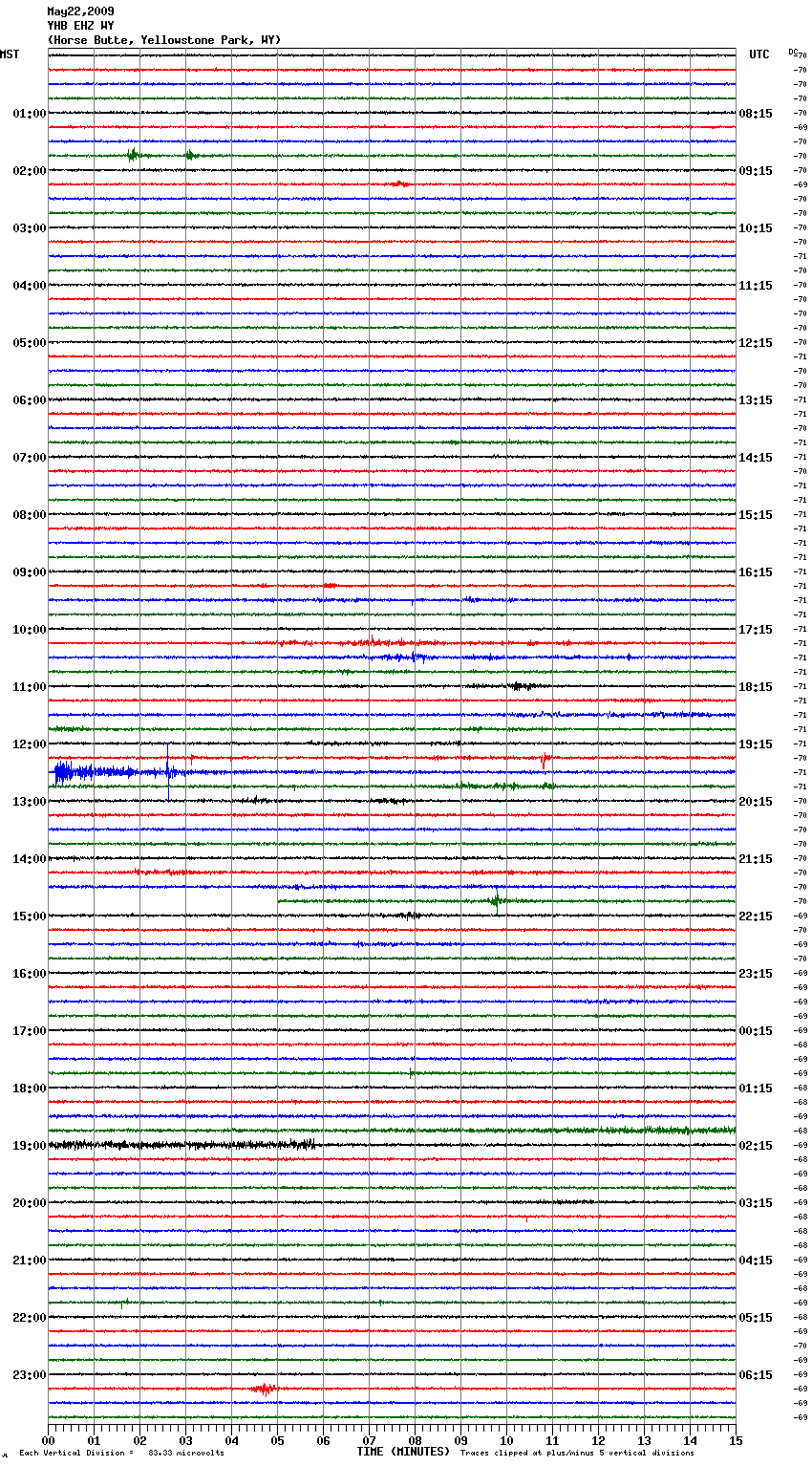
Task: Select the station code YHB EHZ WY
Action: (80, 26)
